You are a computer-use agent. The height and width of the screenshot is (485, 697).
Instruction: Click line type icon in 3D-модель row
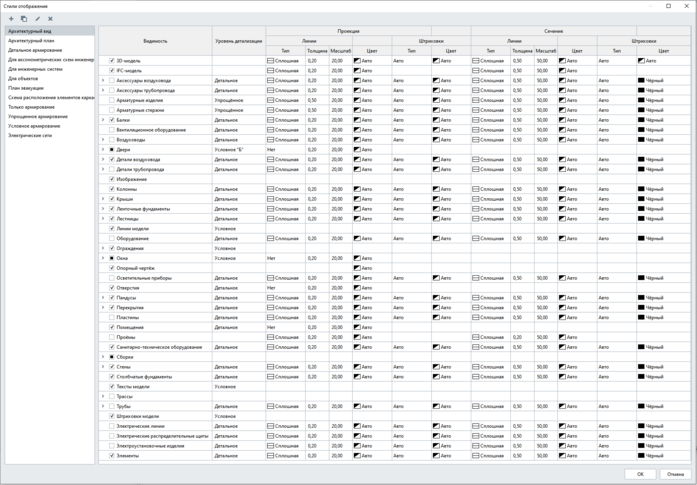[x=270, y=61]
